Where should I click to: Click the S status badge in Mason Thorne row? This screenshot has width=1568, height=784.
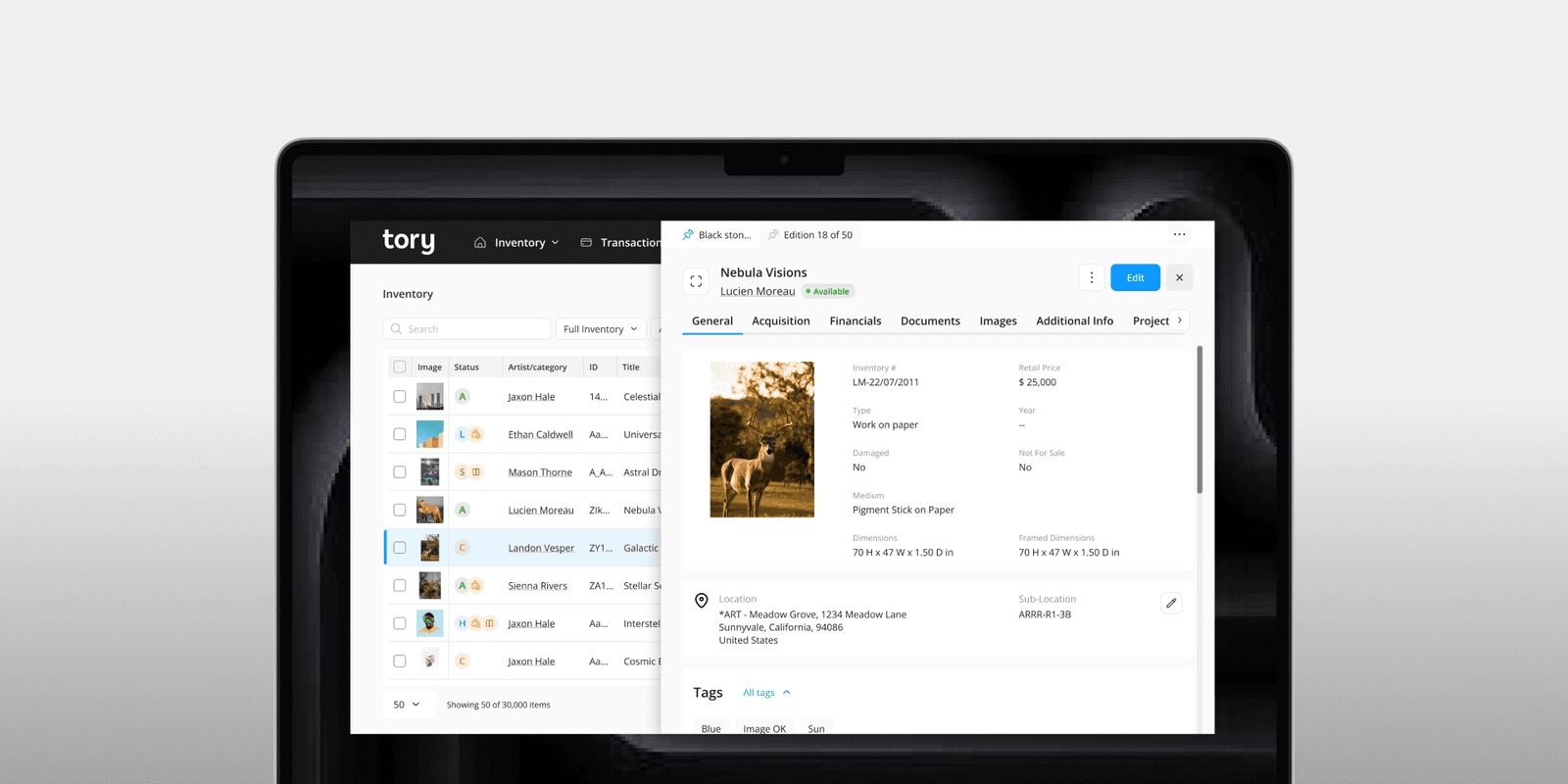coord(463,472)
